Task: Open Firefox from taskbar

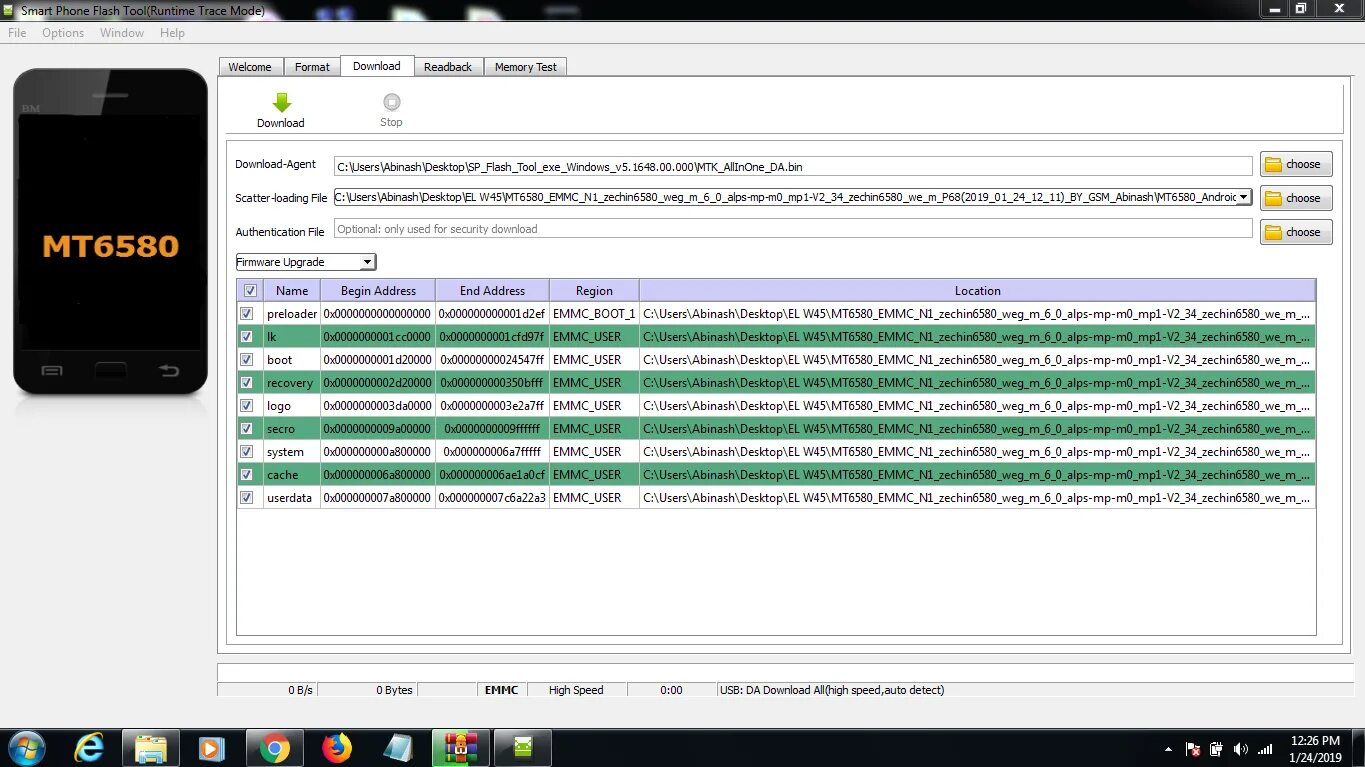Action: [338, 748]
